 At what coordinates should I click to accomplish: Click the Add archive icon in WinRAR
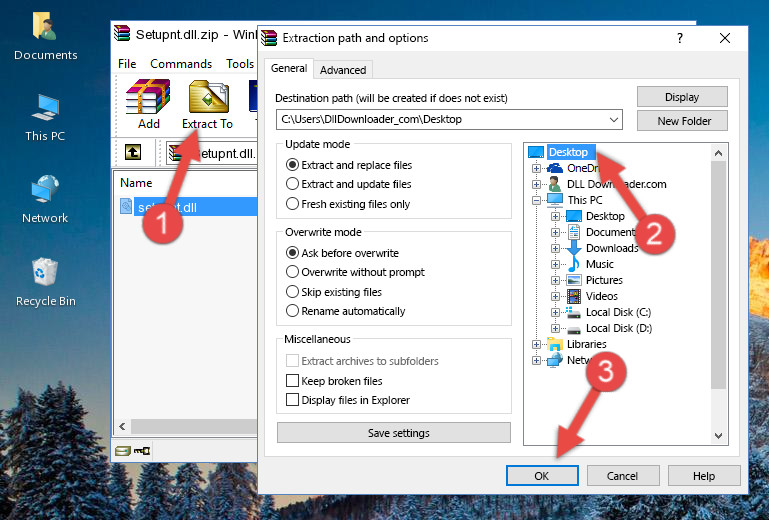click(x=148, y=97)
